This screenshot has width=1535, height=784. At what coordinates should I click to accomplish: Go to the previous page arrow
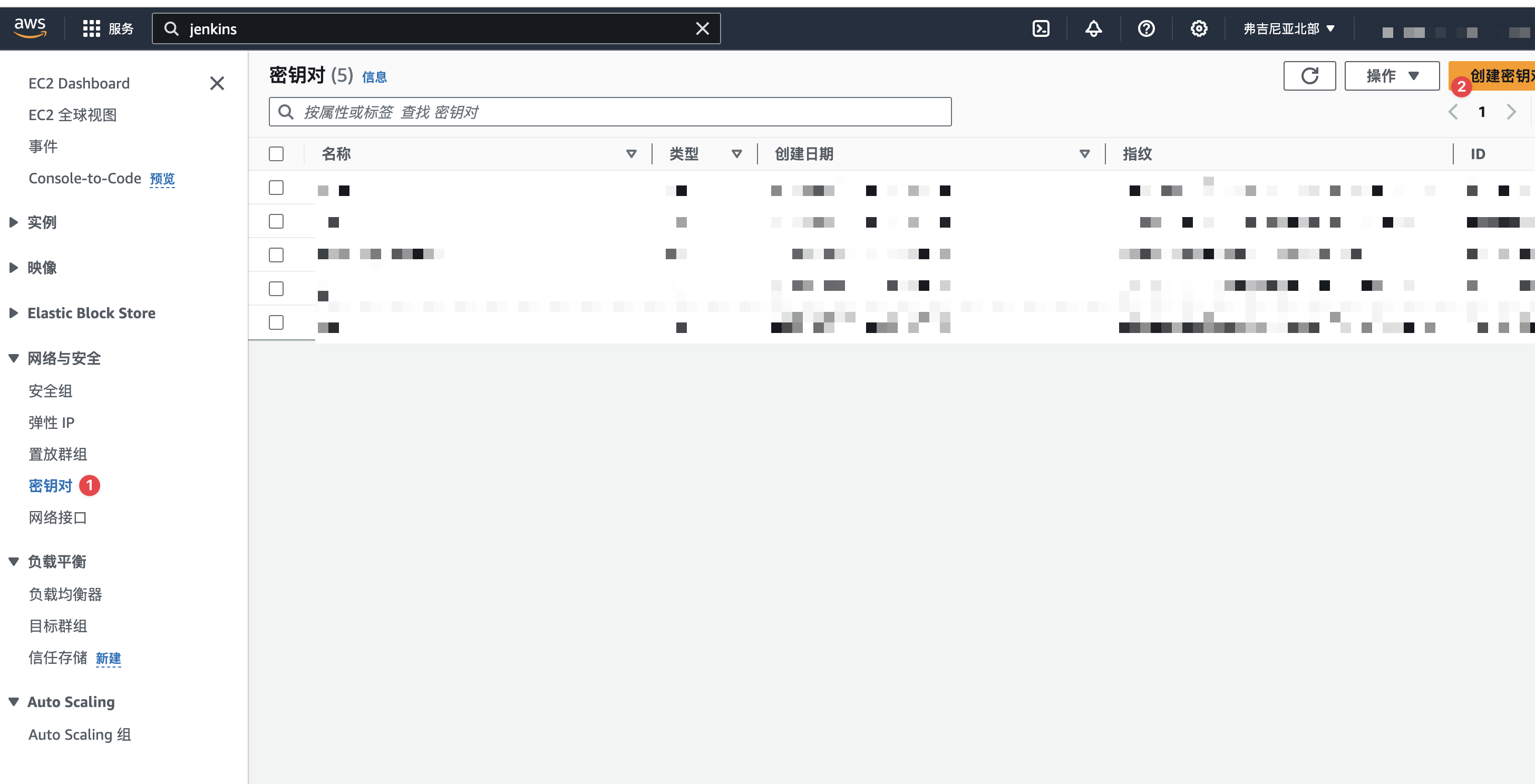1453,112
